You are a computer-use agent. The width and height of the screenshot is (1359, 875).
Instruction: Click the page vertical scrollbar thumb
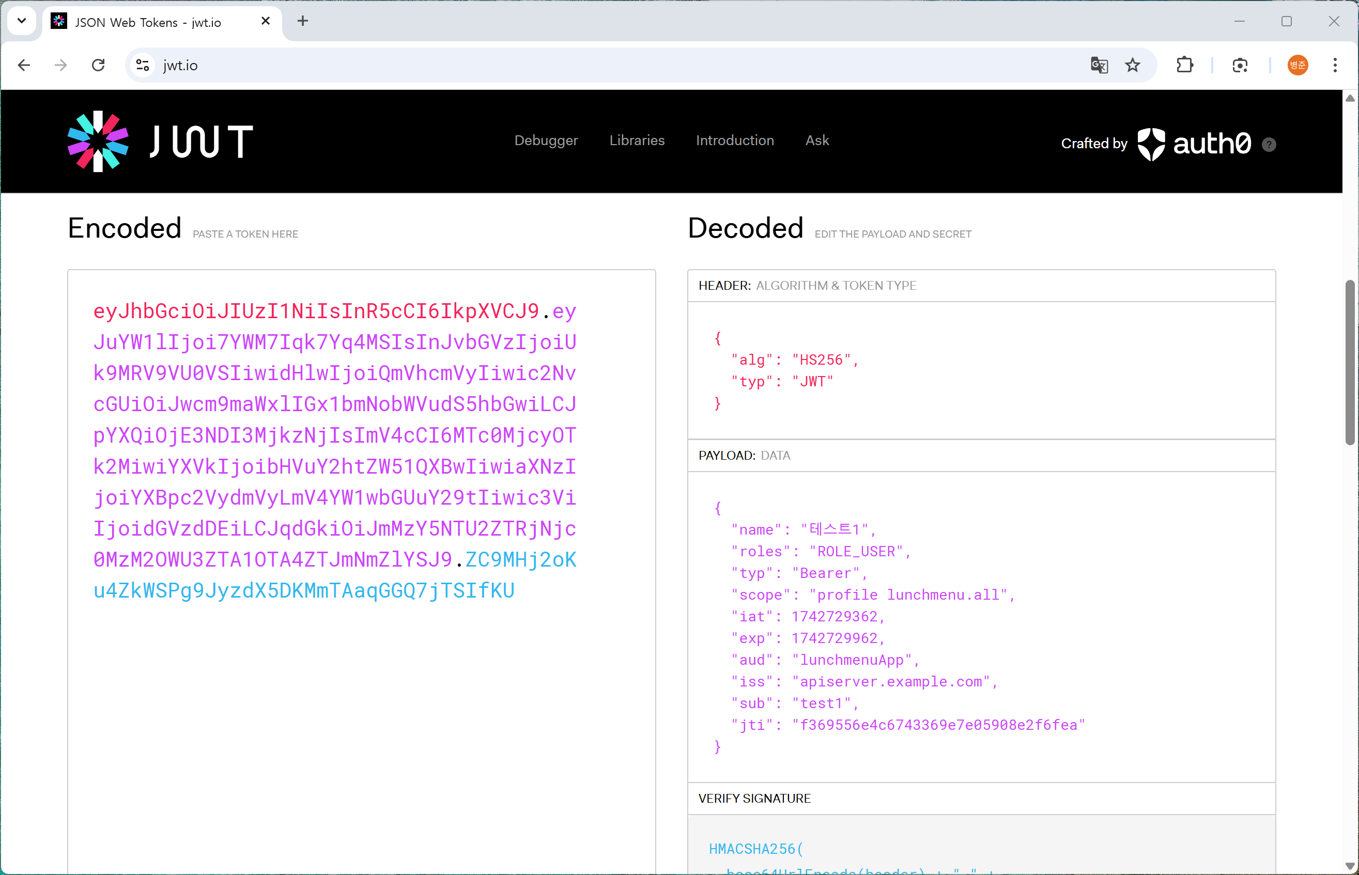pyautogui.click(x=1350, y=362)
